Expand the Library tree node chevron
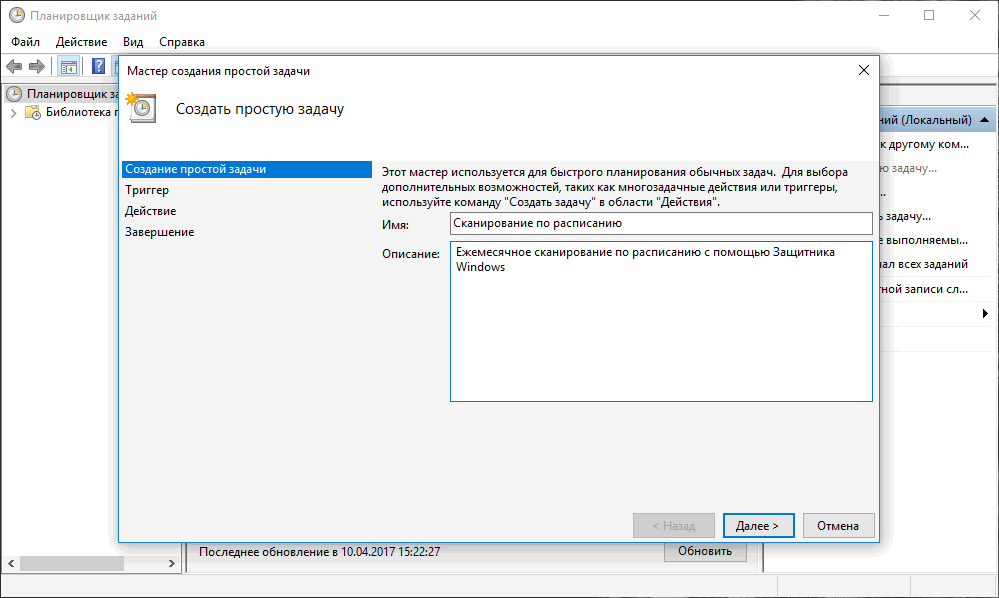The width and height of the screenshot is (999, 598). (13, 113)
